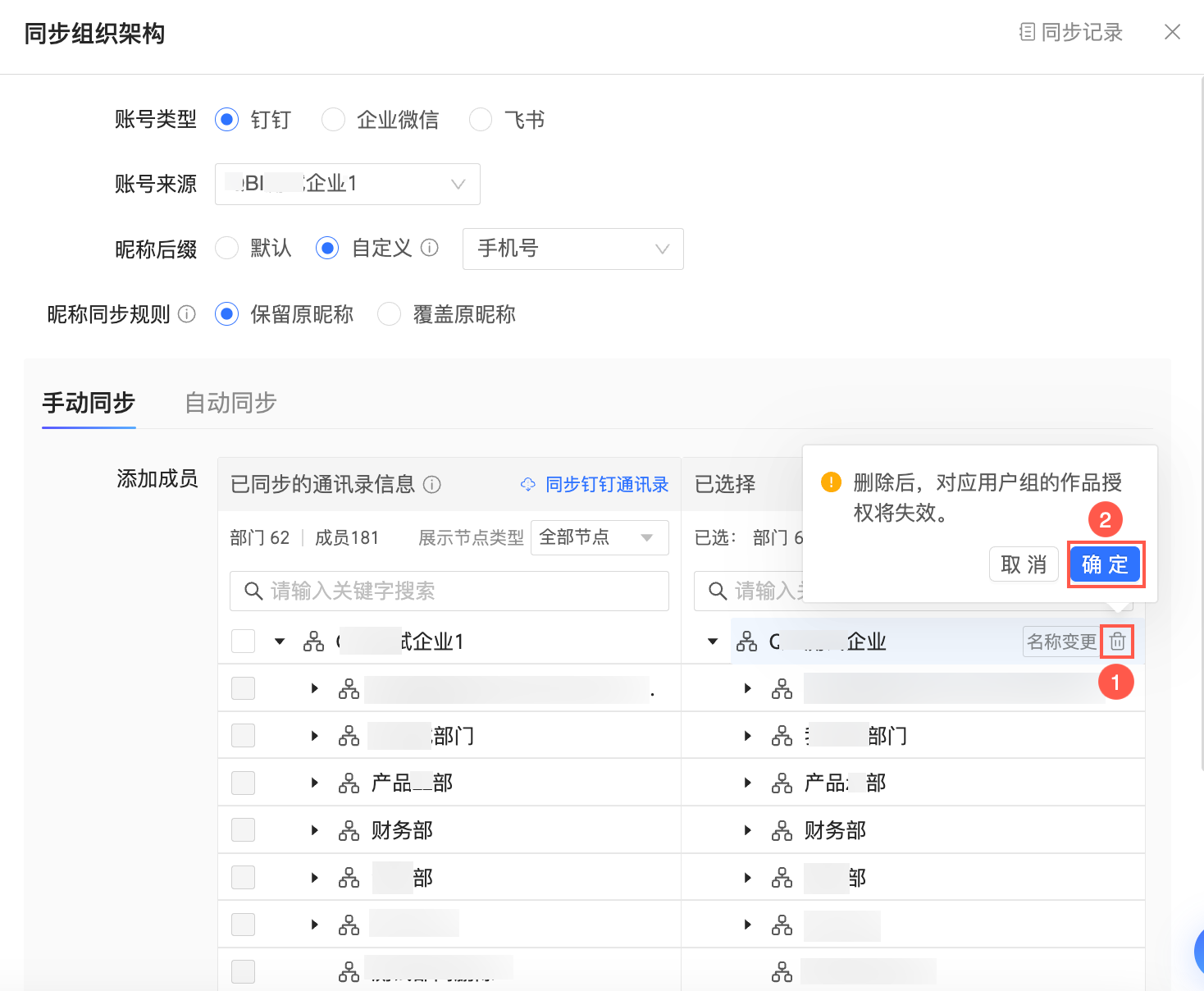Collapse the 企业1 root node in synced list
This screenshot has width=1204, height=991.
pyautogui.click(x=280, y=642)
